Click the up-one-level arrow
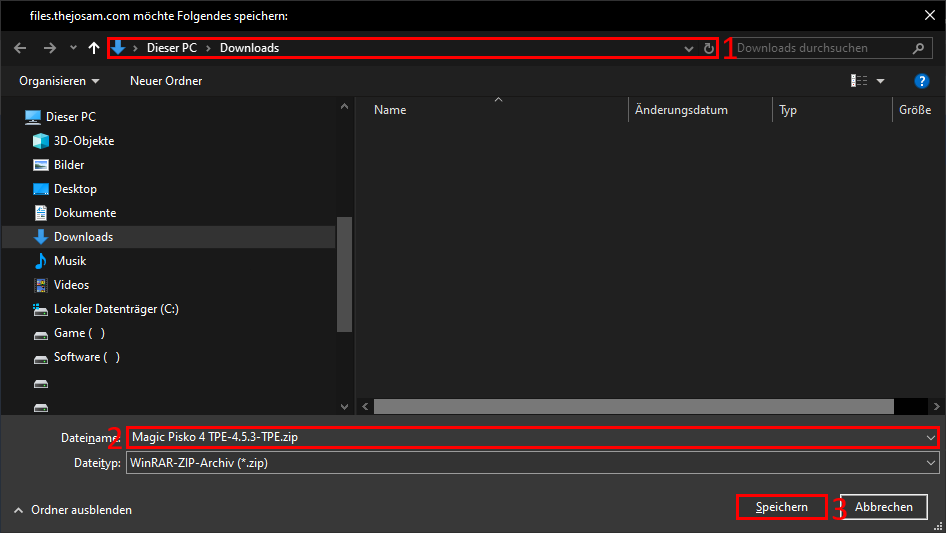 pos(94,48)
